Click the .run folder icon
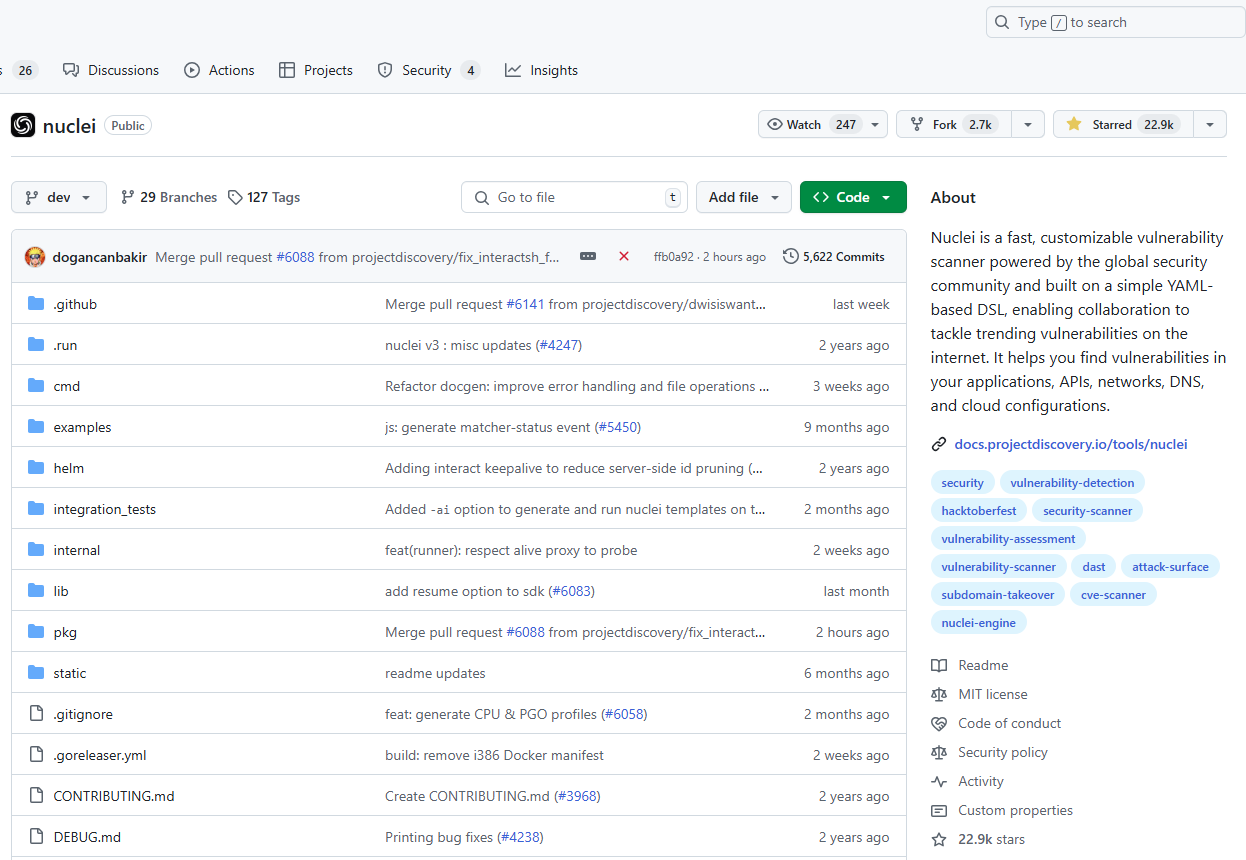This screenshot has width=1246, height=860. point(37,345)
